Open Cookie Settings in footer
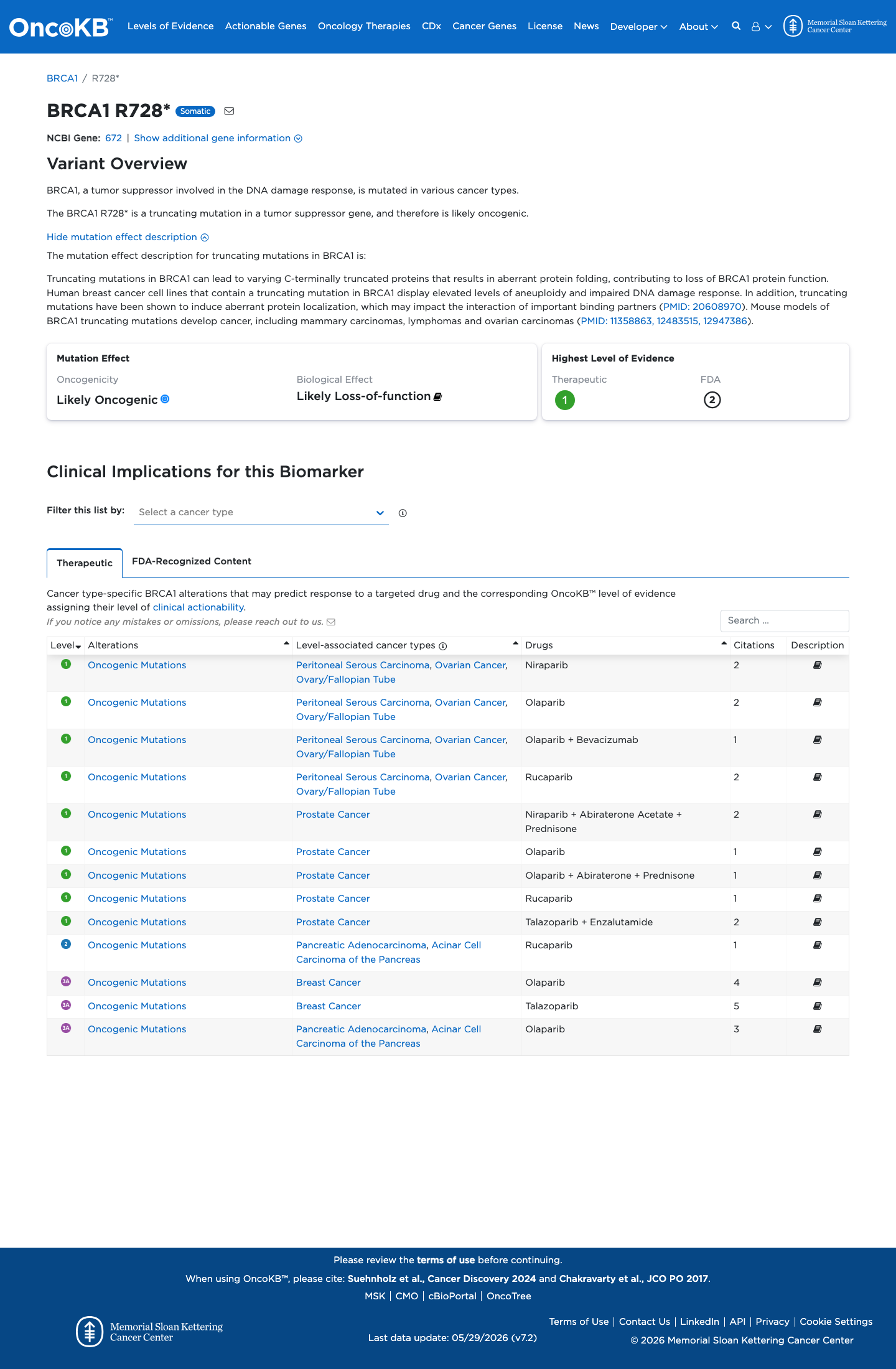This screenshot has height=1369, width=896. pos(836,1322)
